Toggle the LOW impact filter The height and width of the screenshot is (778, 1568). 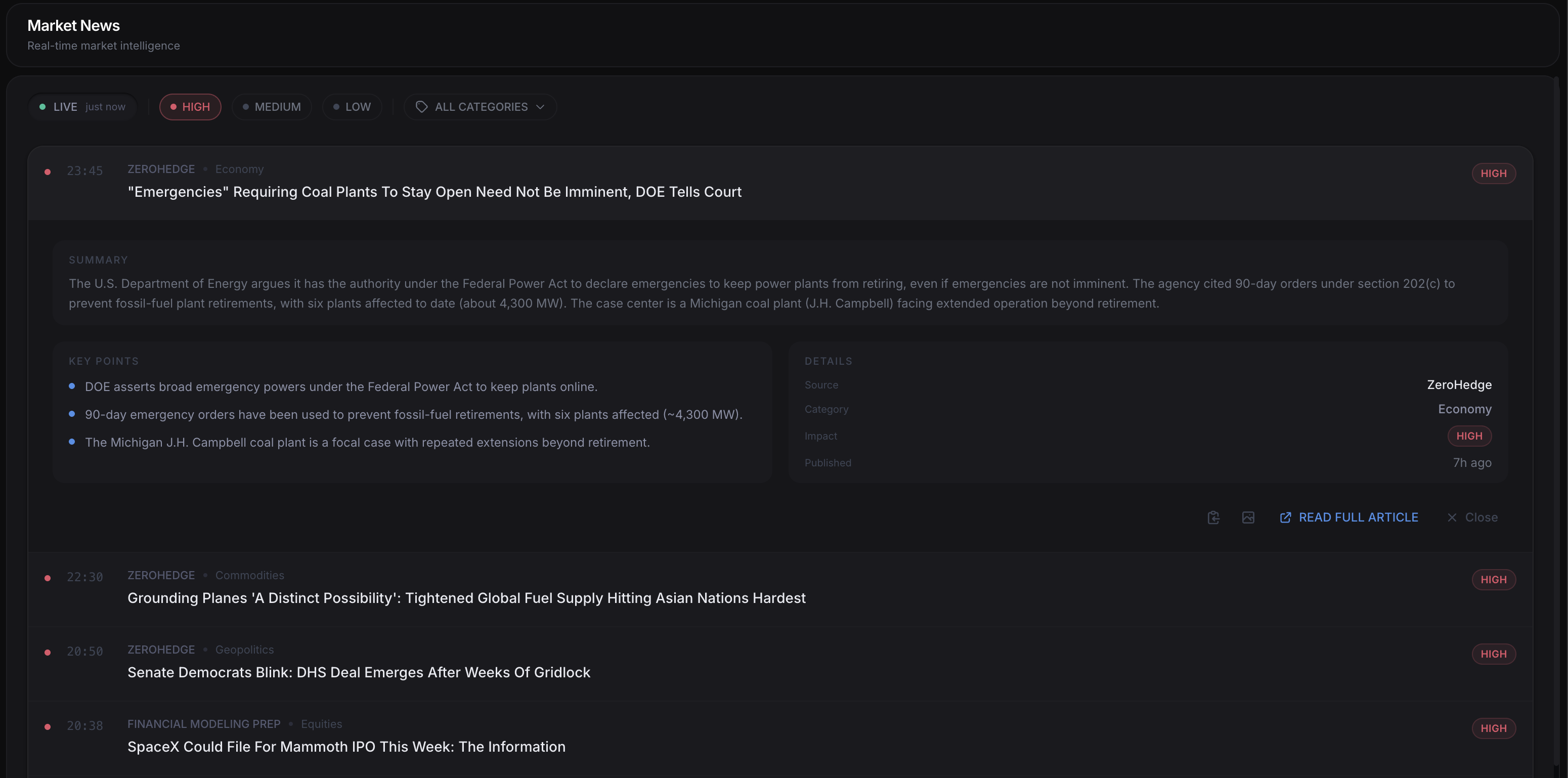[x=352, y=107]
